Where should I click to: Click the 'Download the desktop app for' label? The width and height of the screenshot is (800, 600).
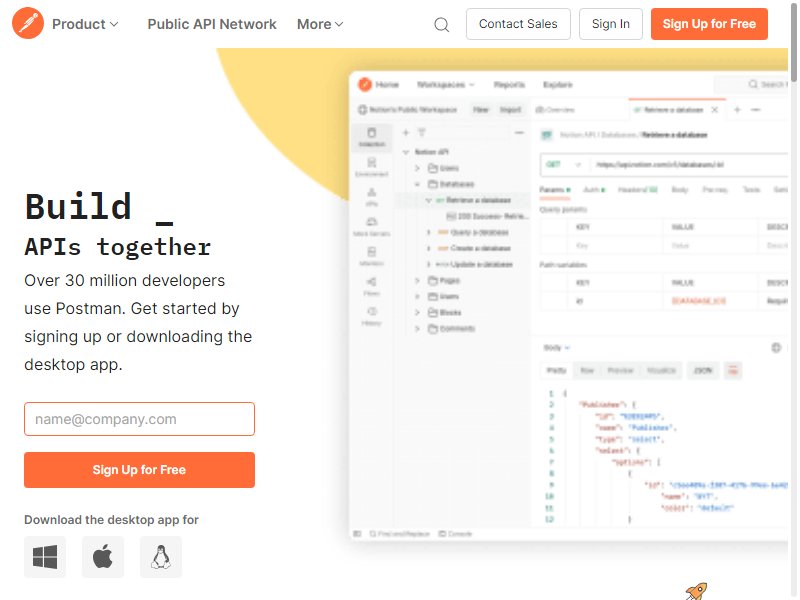point(111,519)
